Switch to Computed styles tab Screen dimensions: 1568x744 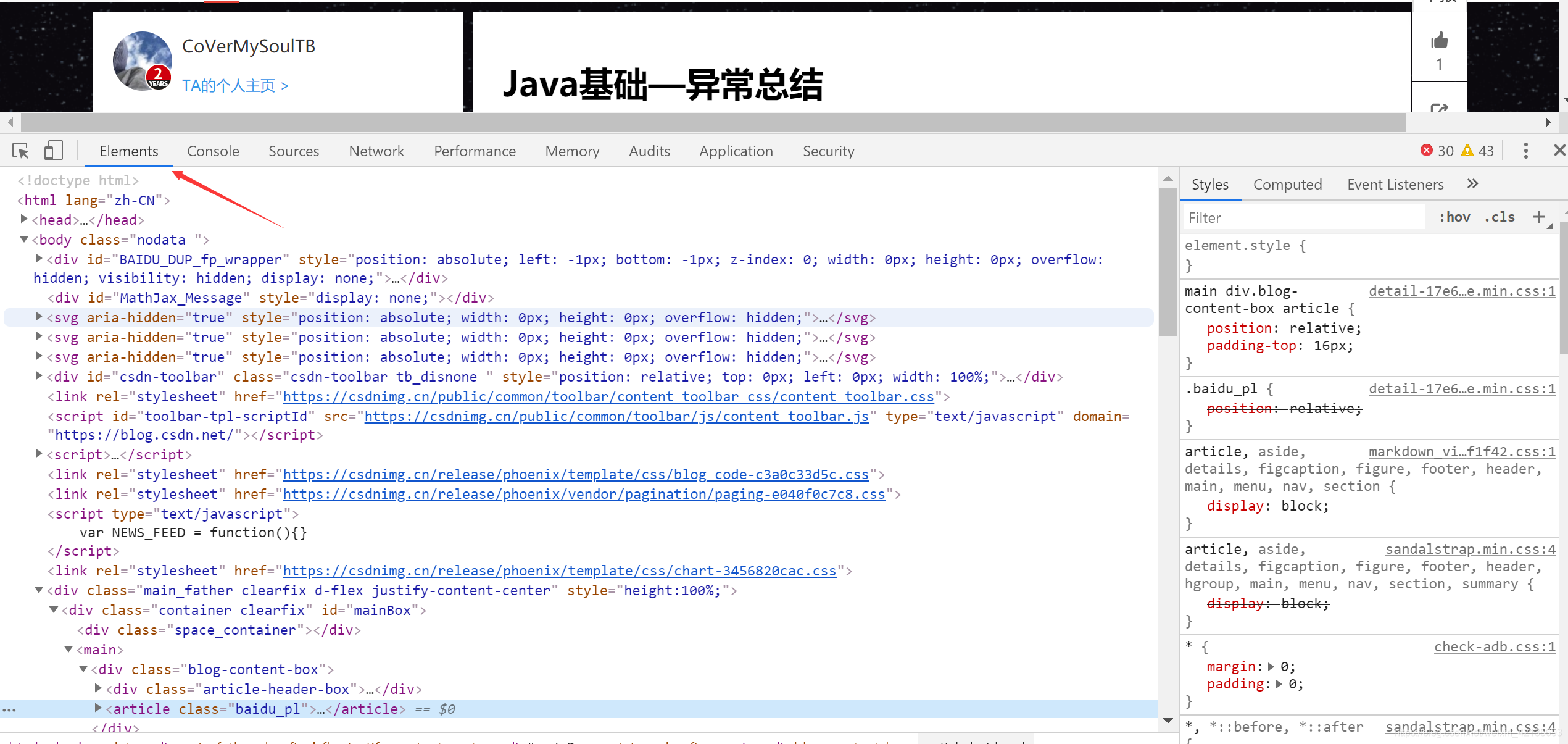point(1287,185)
